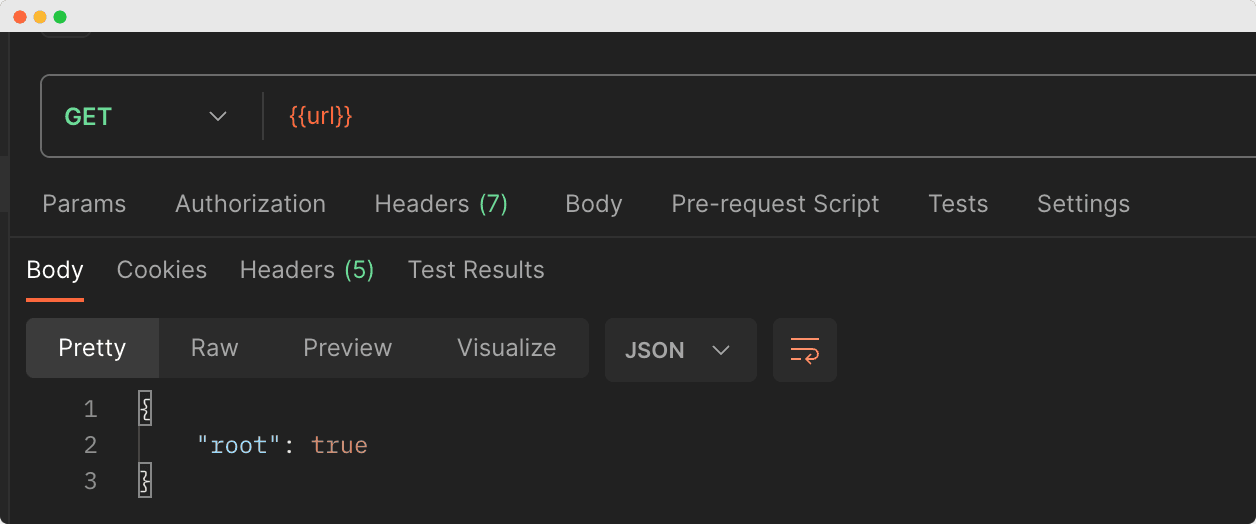
Task: Select the response Body tab
Action: (55, 270)
